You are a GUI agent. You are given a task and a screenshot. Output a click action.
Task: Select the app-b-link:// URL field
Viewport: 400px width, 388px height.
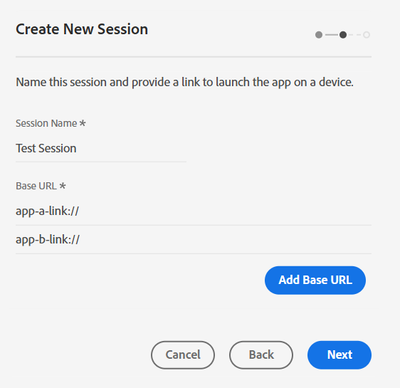click(193, 239)
